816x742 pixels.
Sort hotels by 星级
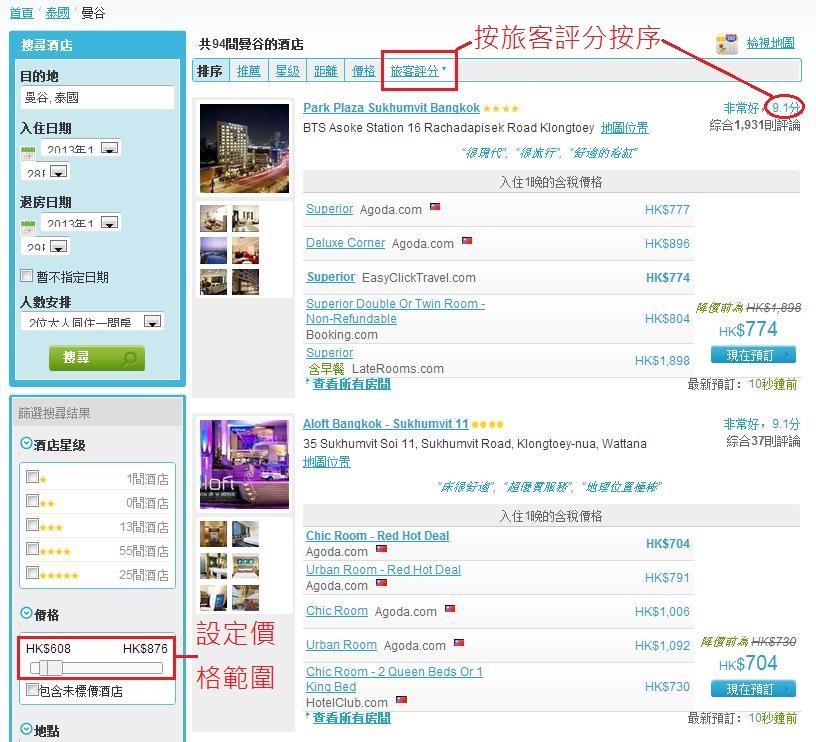[287, 71]
